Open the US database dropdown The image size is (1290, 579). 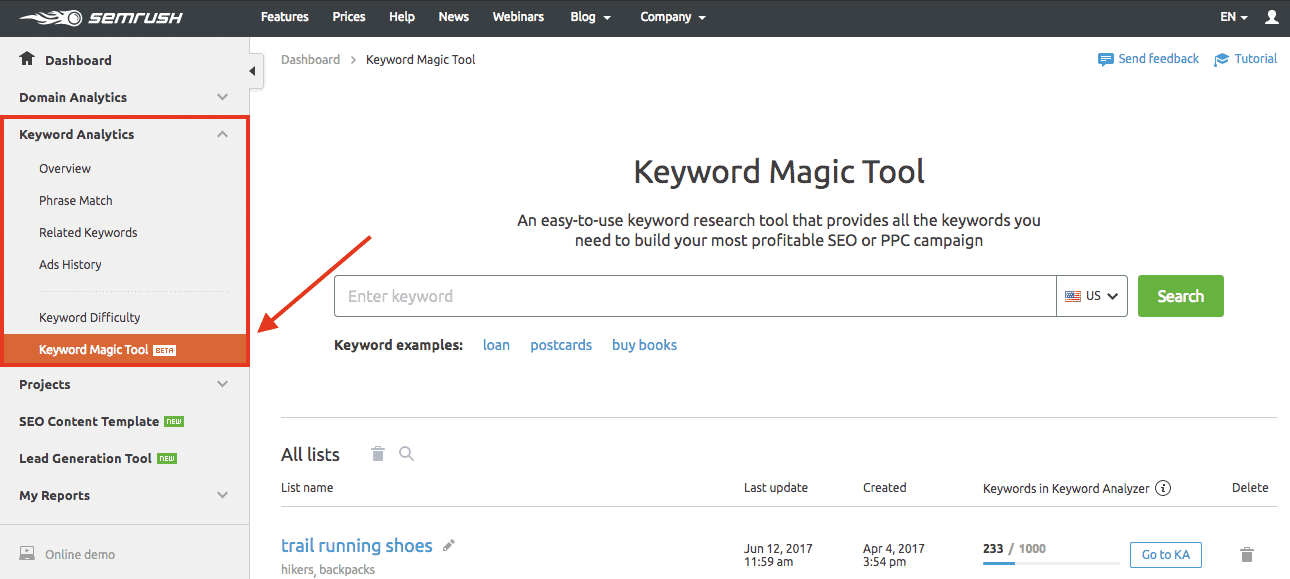(x=1092, y=296)
